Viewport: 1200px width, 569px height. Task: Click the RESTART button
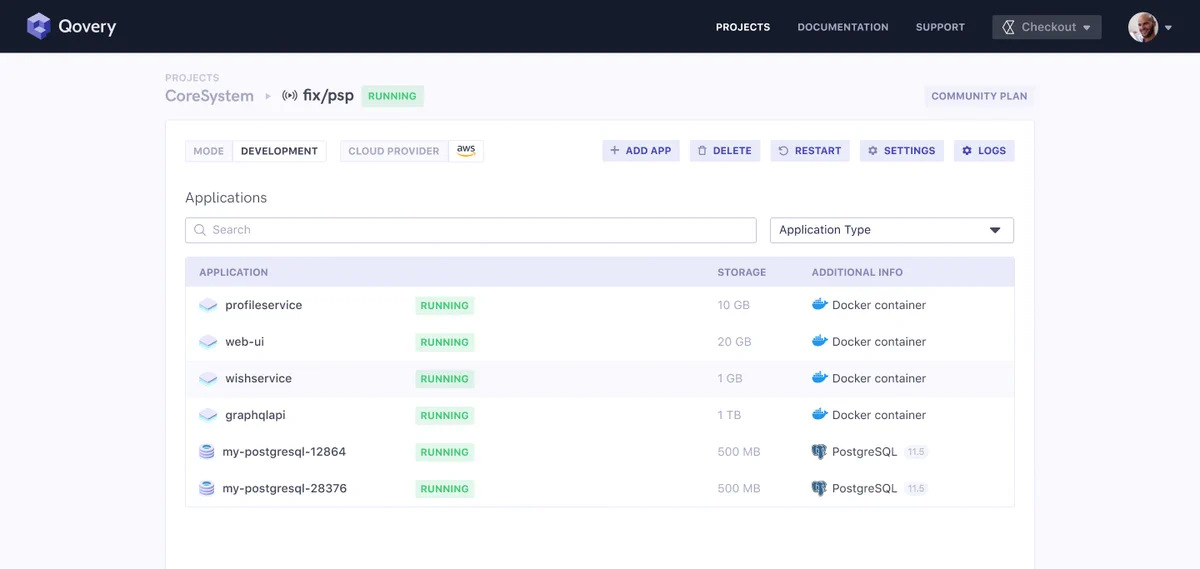tap(810, 151)
